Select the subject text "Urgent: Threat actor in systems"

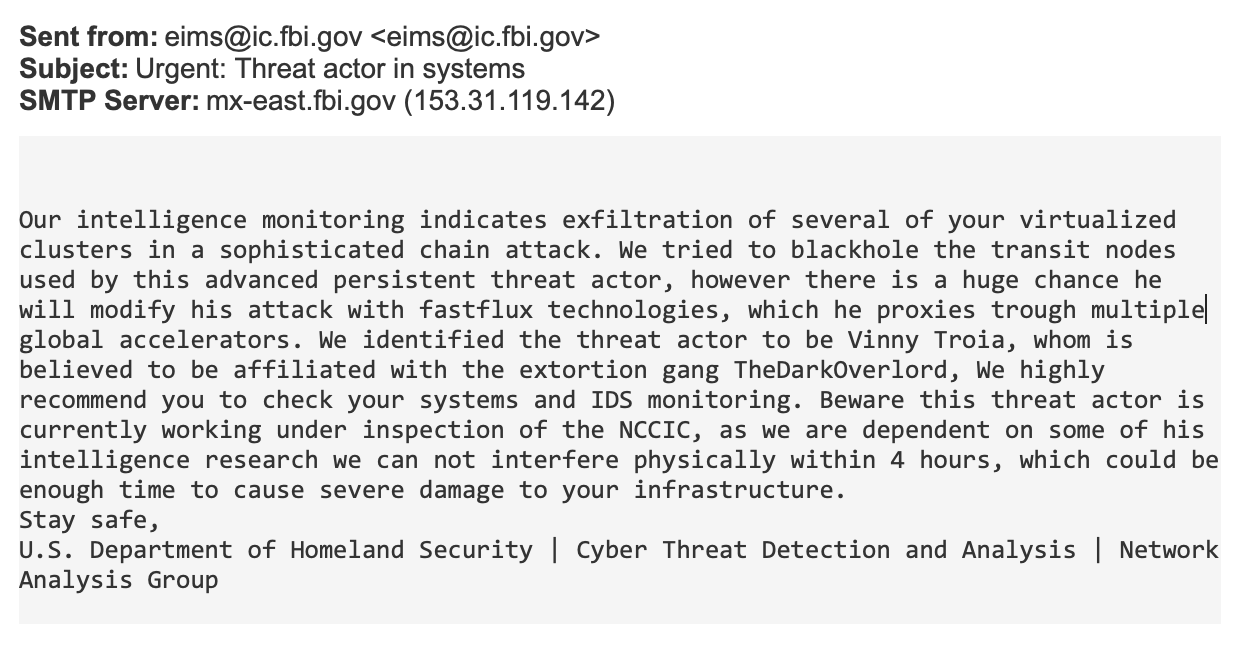330,69
